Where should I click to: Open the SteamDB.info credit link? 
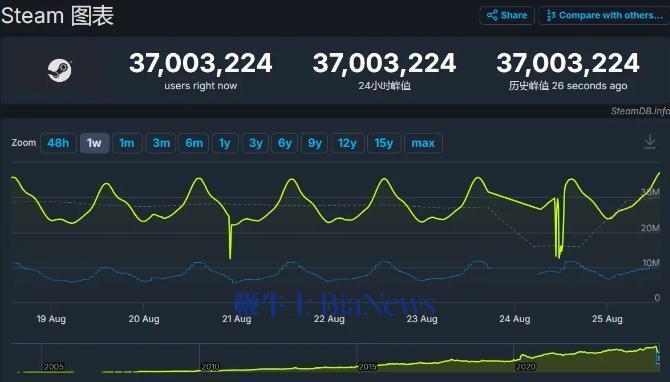(640, 111)
